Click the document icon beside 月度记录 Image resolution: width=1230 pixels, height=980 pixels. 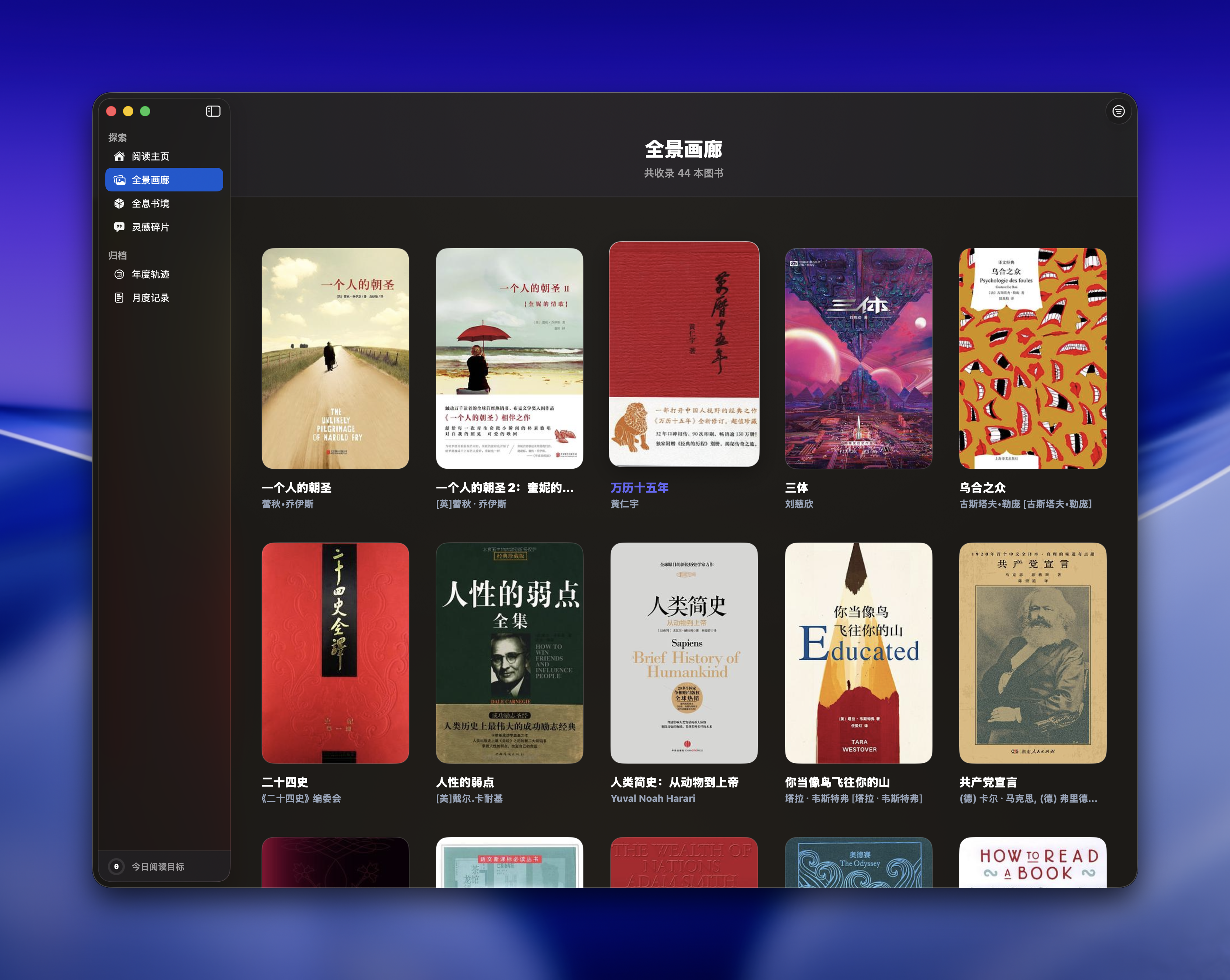pyautogui.click(x=119, y=298)
